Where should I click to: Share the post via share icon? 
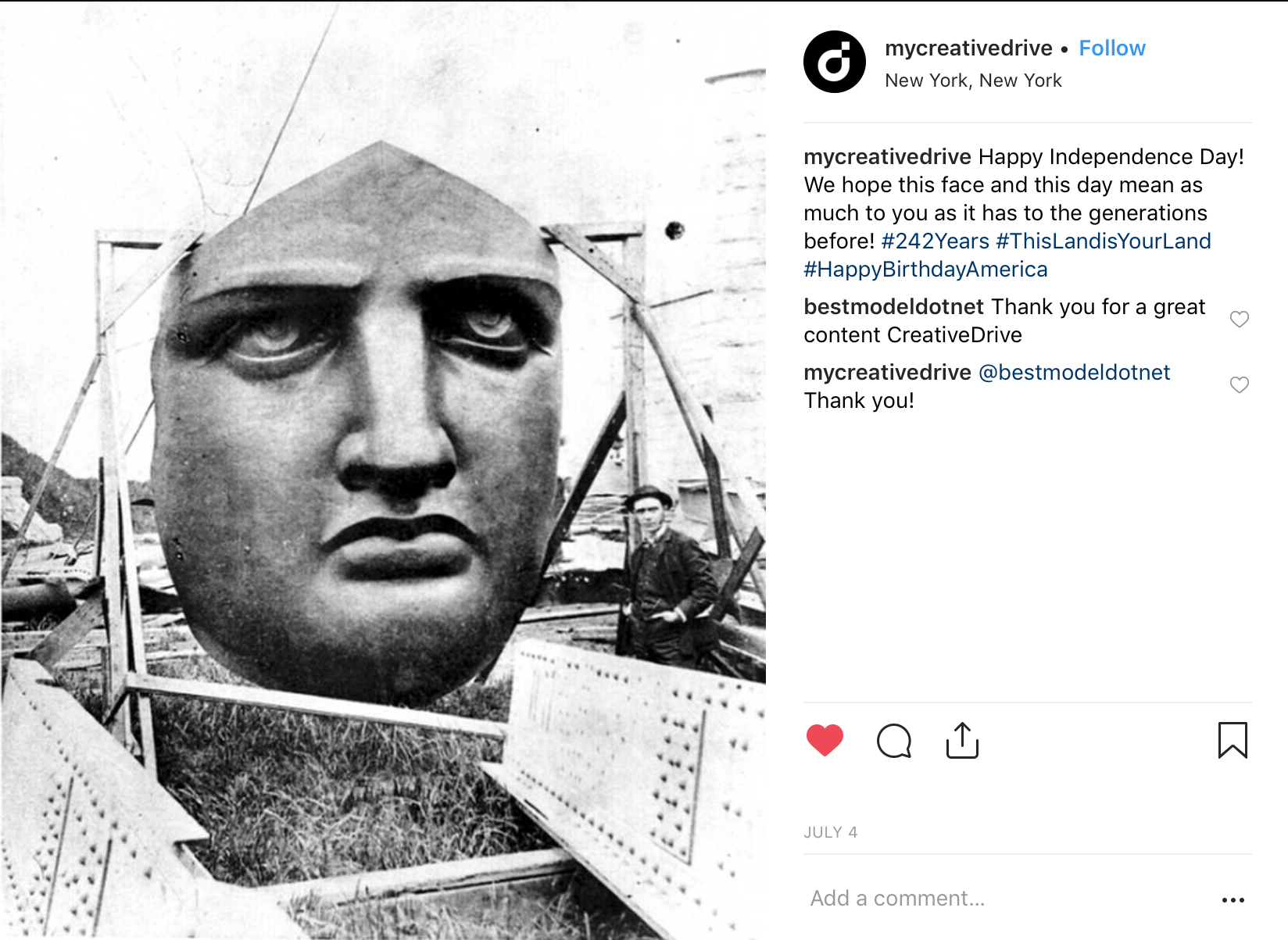962,740
